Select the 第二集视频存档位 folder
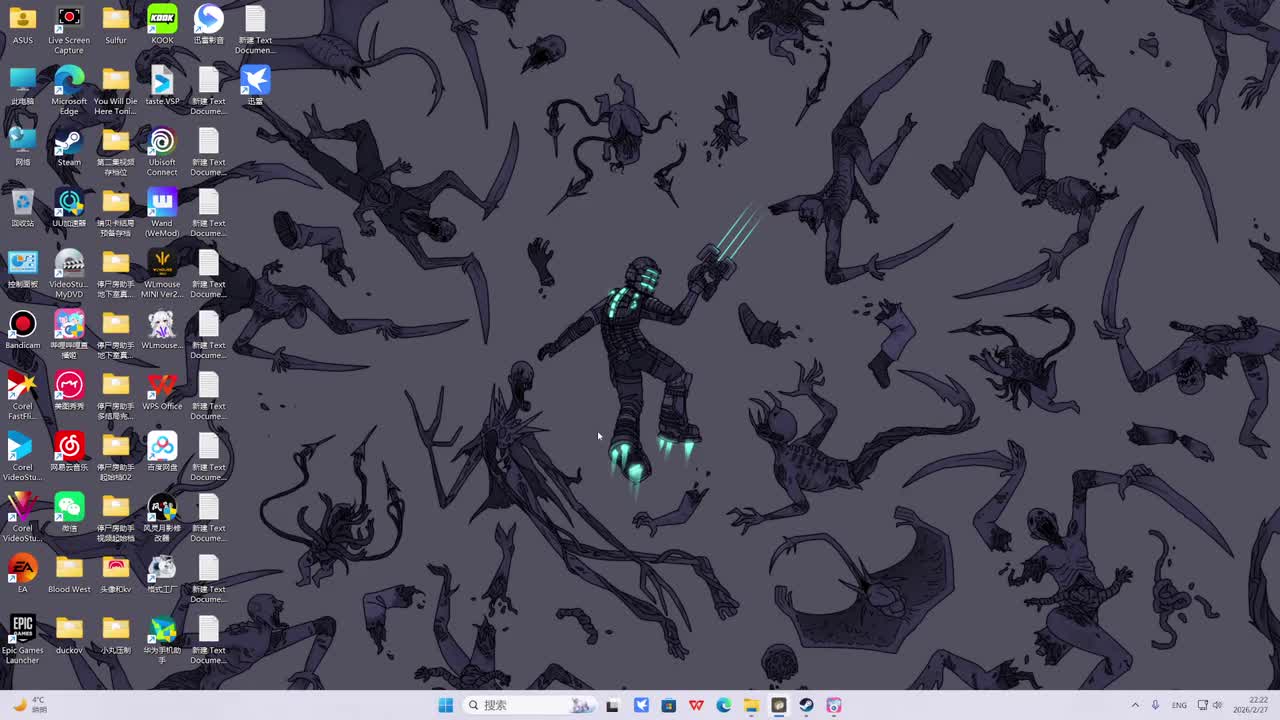 116,152
